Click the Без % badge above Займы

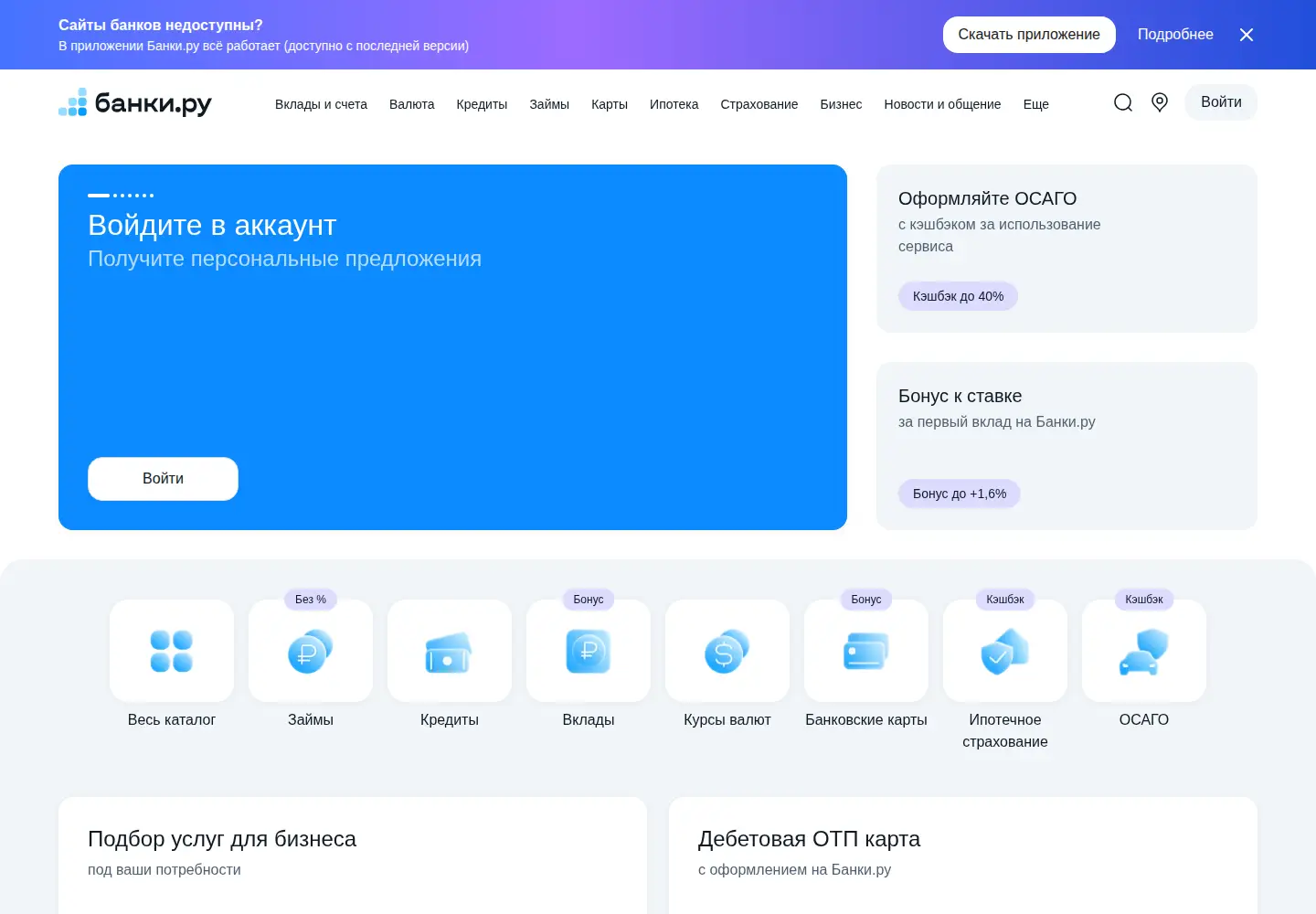311,600
